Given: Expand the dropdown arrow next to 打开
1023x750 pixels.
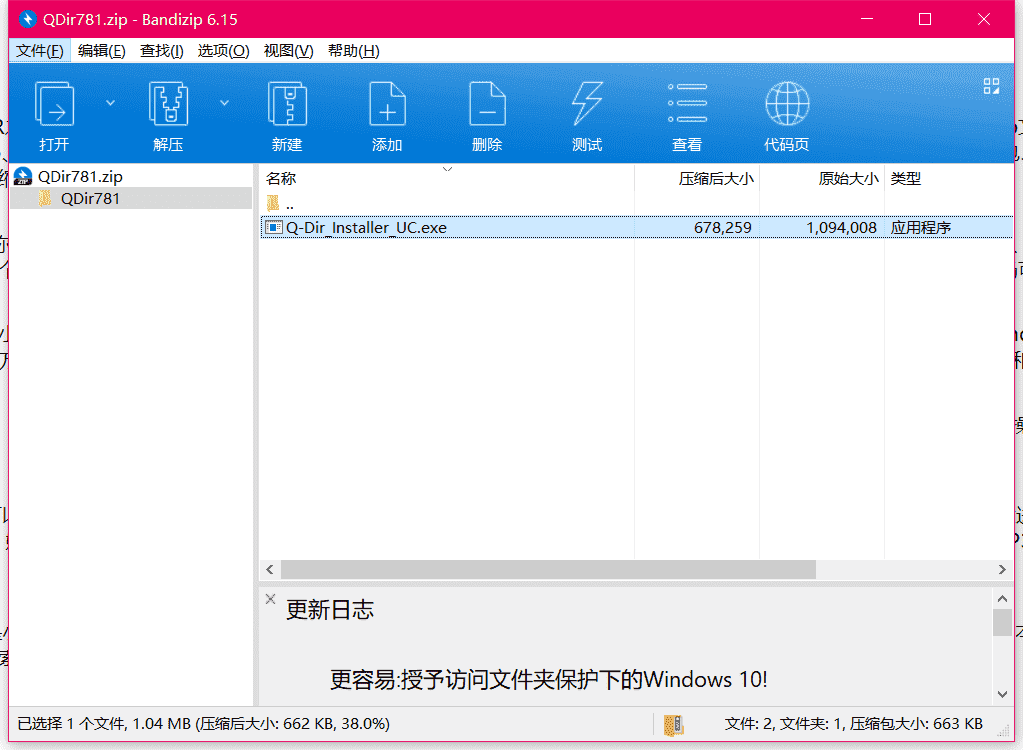Looking at the screenshot, I should [110, 103].
